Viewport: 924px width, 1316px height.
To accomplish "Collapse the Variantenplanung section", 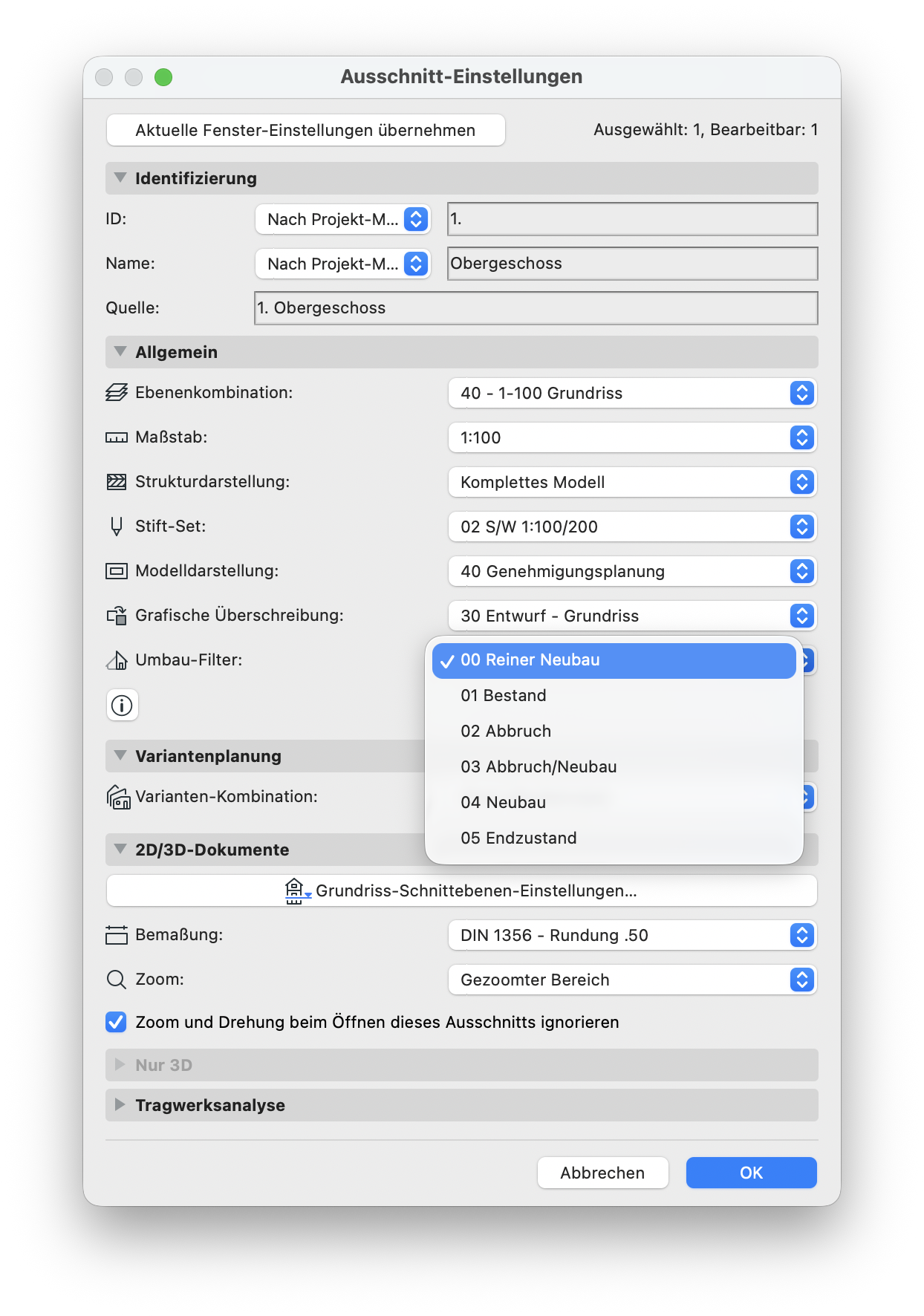I will [120, 756].
